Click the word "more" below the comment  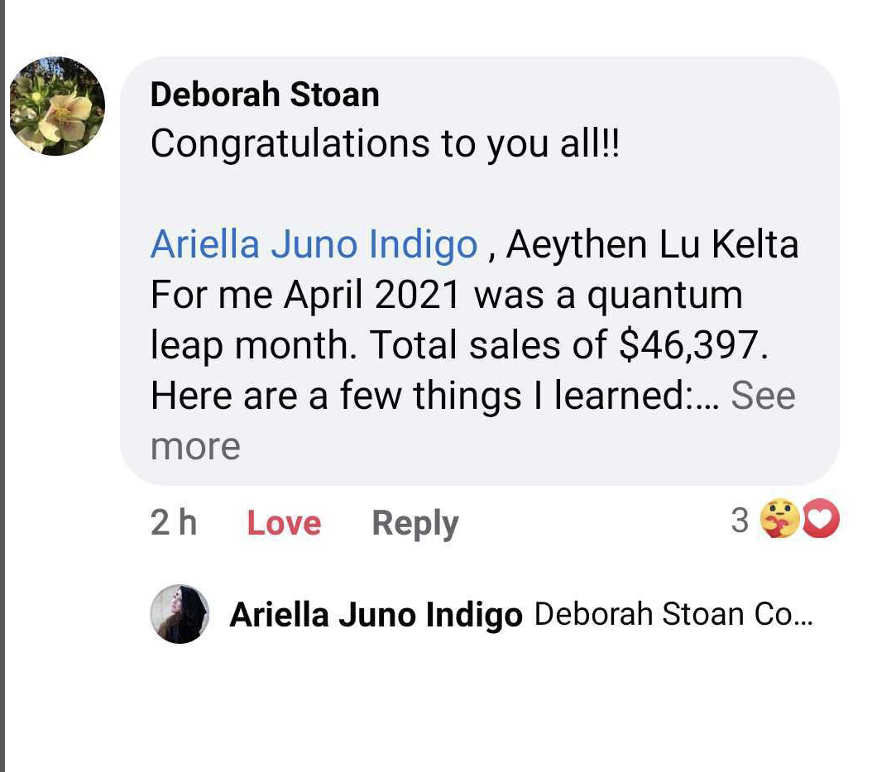pyautogui.click(x=195, y=446)
